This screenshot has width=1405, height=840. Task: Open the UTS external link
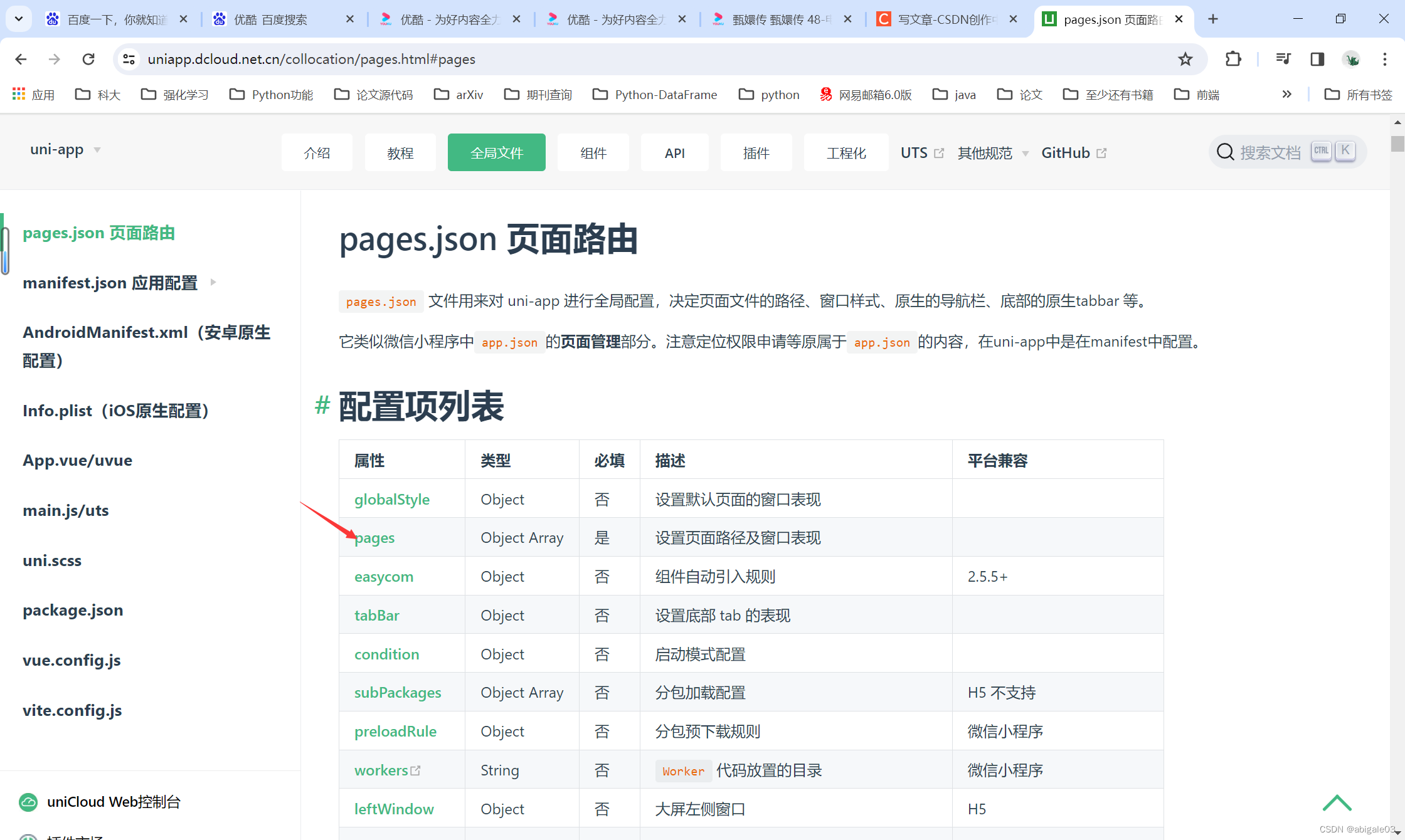tap(922, 153)
